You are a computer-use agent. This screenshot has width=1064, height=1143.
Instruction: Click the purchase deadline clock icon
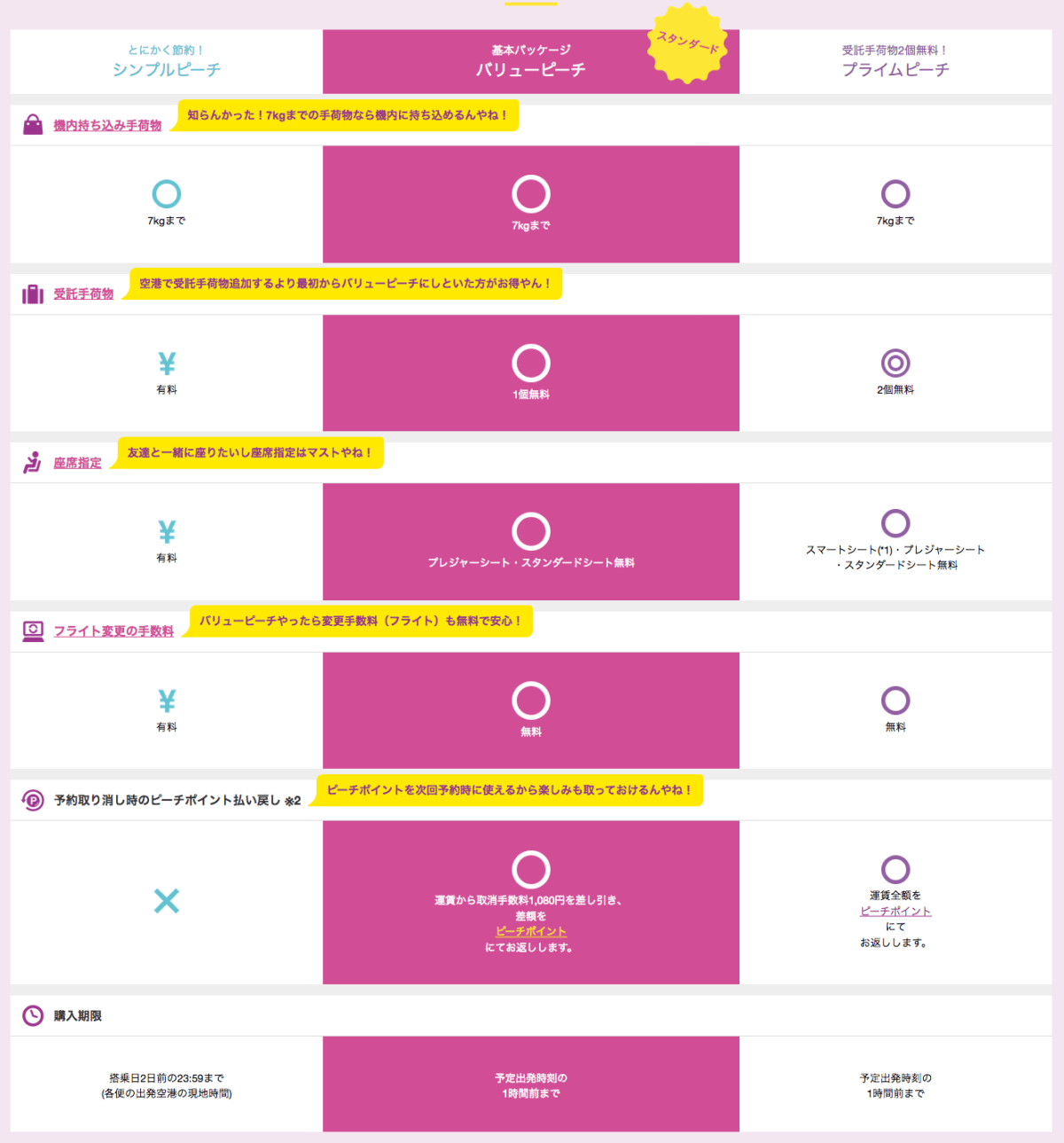tap(33, 1015)
